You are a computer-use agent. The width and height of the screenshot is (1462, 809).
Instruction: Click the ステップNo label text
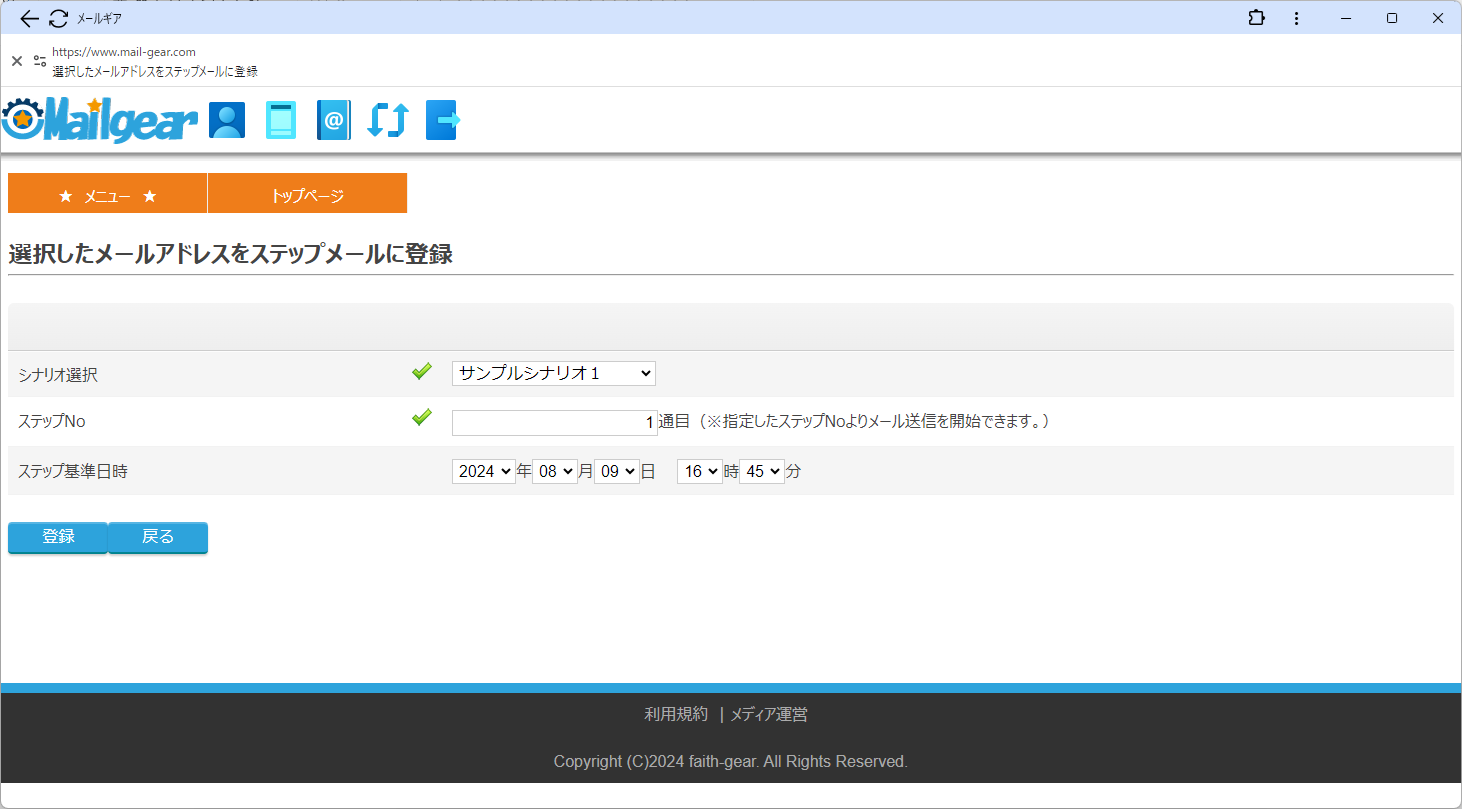(x=52, y=422)
